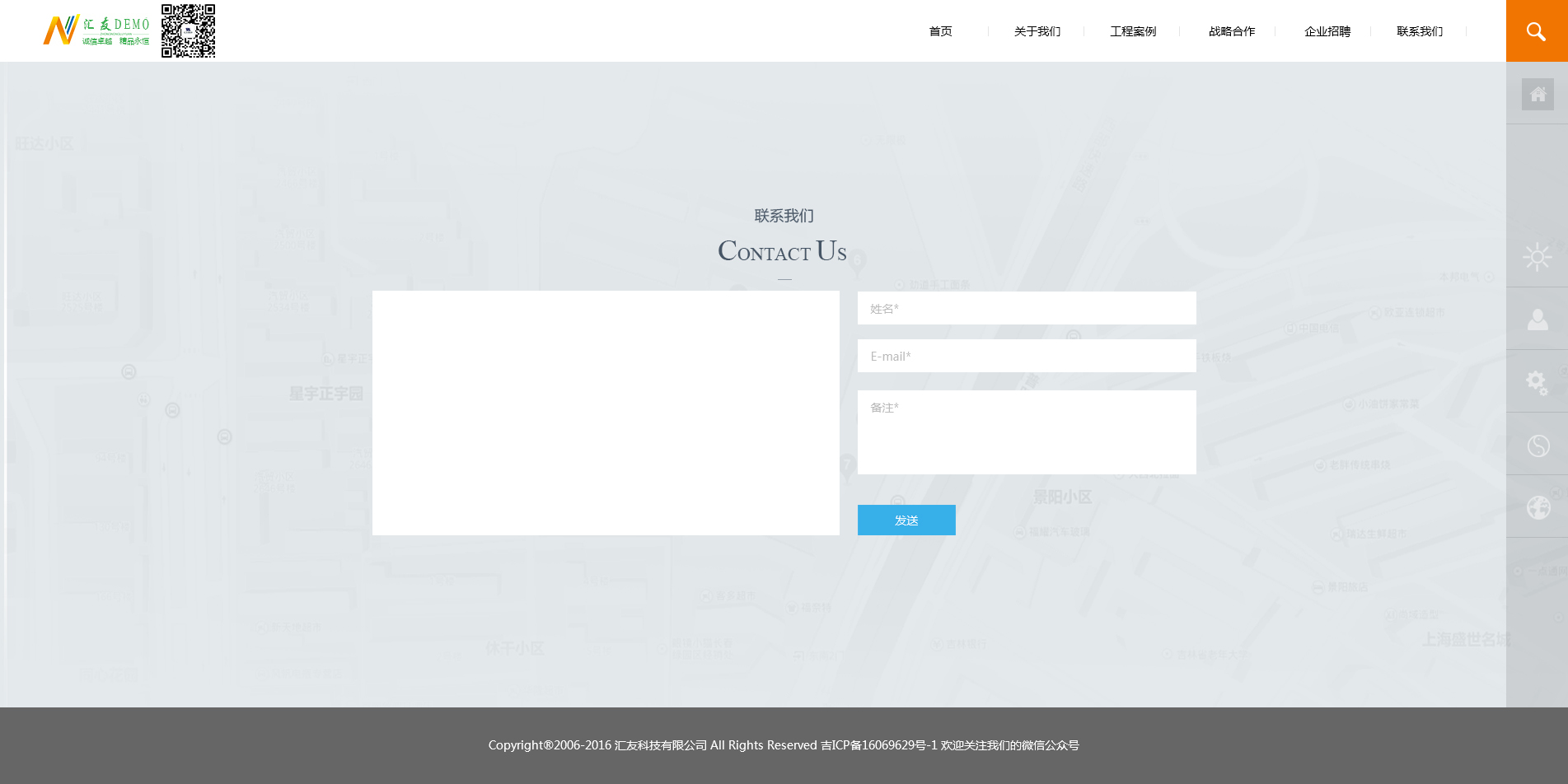Click the gears icon in sidebar

coord(1537,382)
